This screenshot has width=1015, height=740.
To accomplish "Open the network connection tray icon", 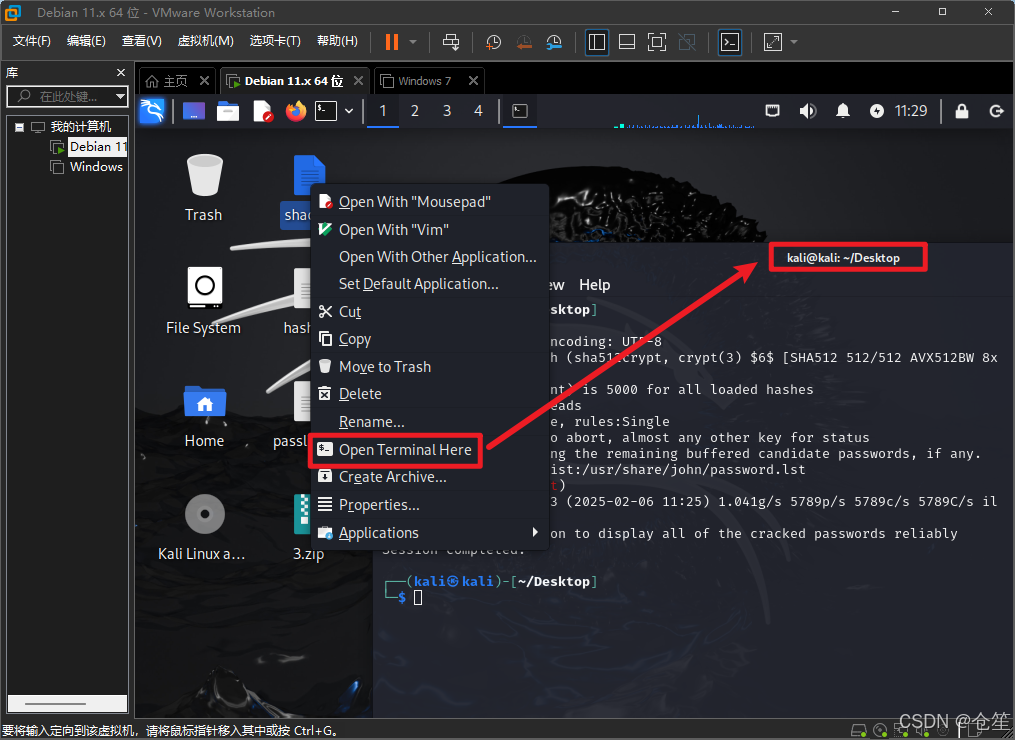I will (772, 111).
